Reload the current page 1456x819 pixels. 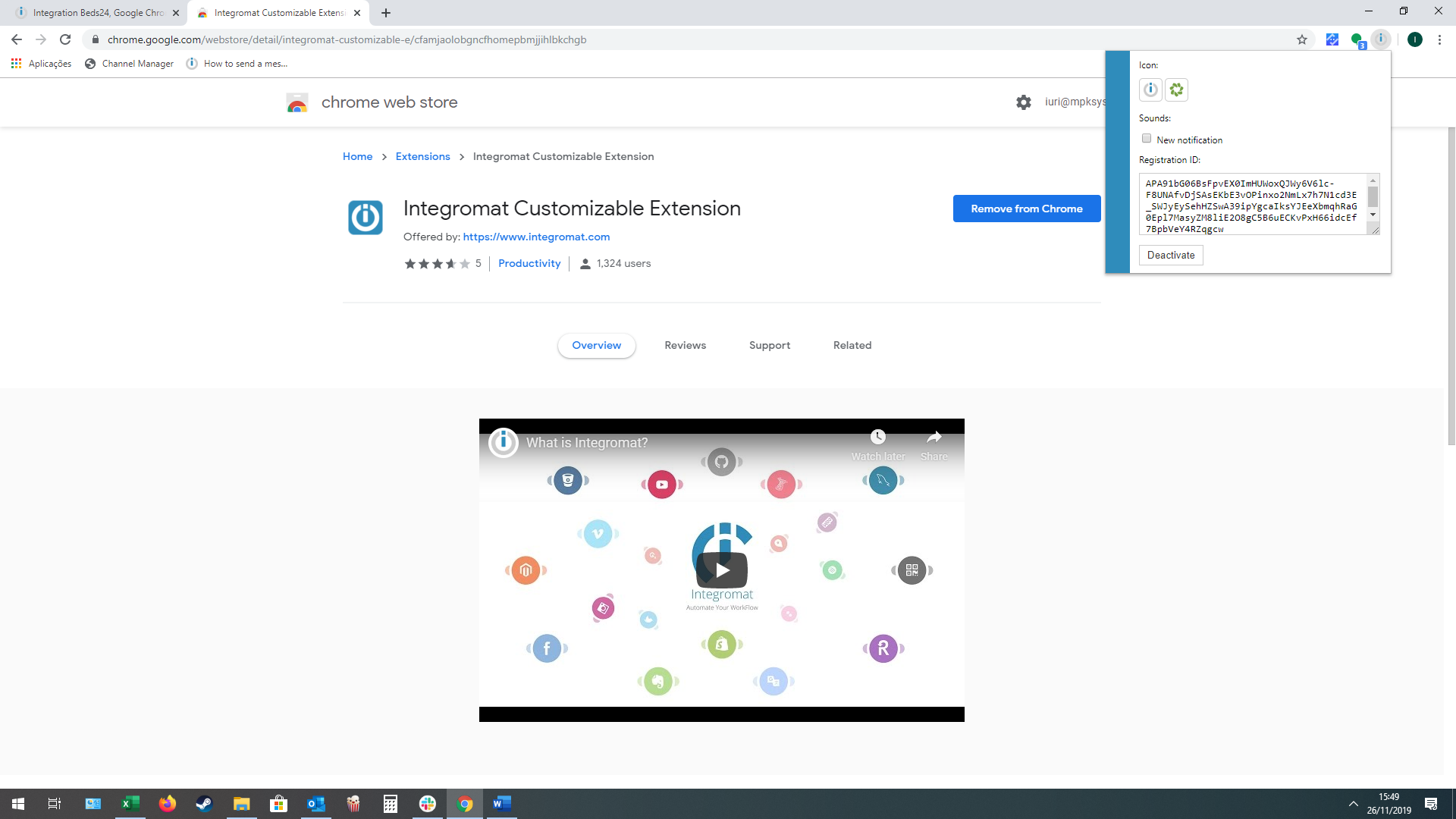coord(65,39)
